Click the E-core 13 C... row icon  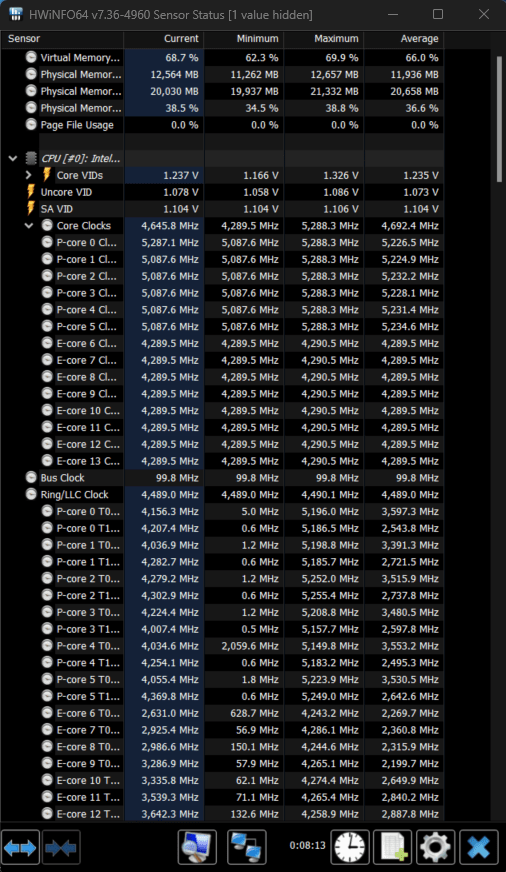point(47,461)
